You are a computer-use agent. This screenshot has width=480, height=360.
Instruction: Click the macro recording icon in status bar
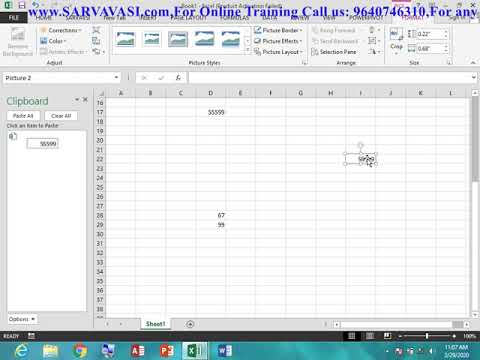31,336
